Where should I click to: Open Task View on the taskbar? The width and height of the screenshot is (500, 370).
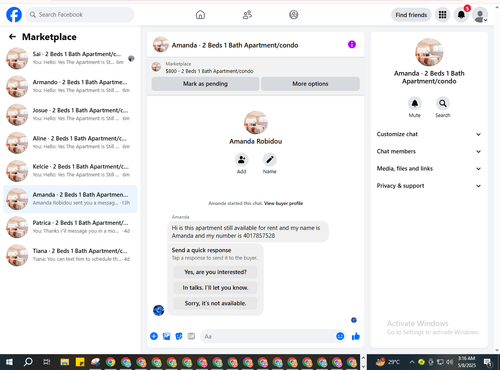pyautogui.click(x=47, y=362)
